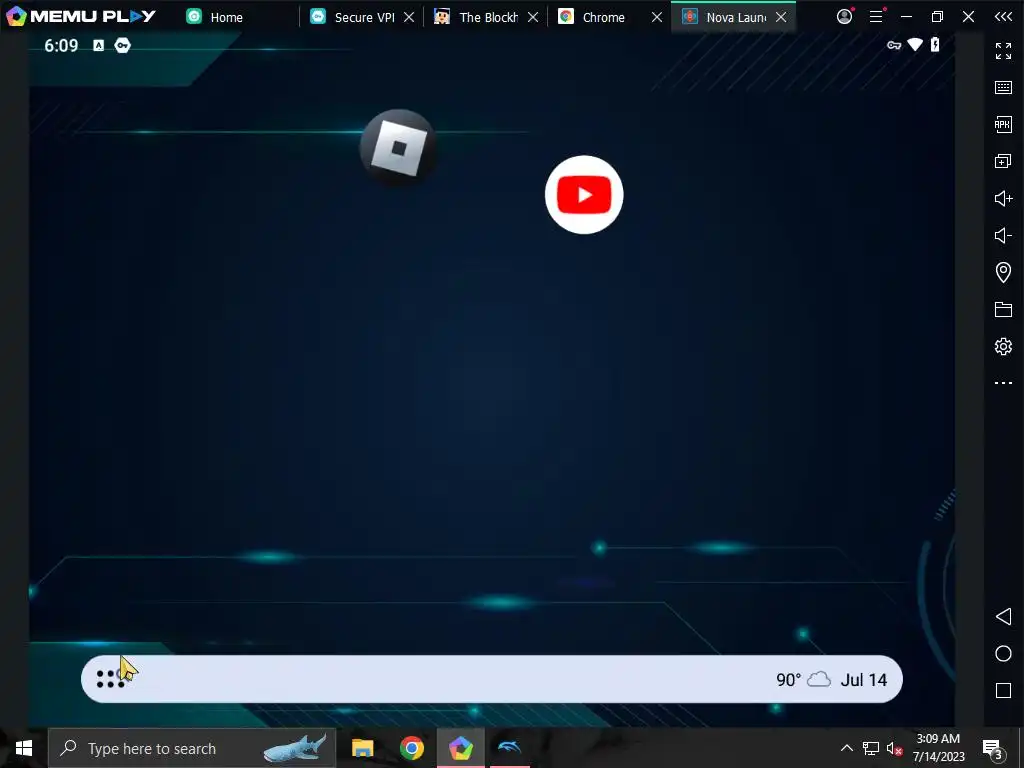1024x768 pixels.
Task: Enter fullscreen mode
Action: tap(1003, 50)
